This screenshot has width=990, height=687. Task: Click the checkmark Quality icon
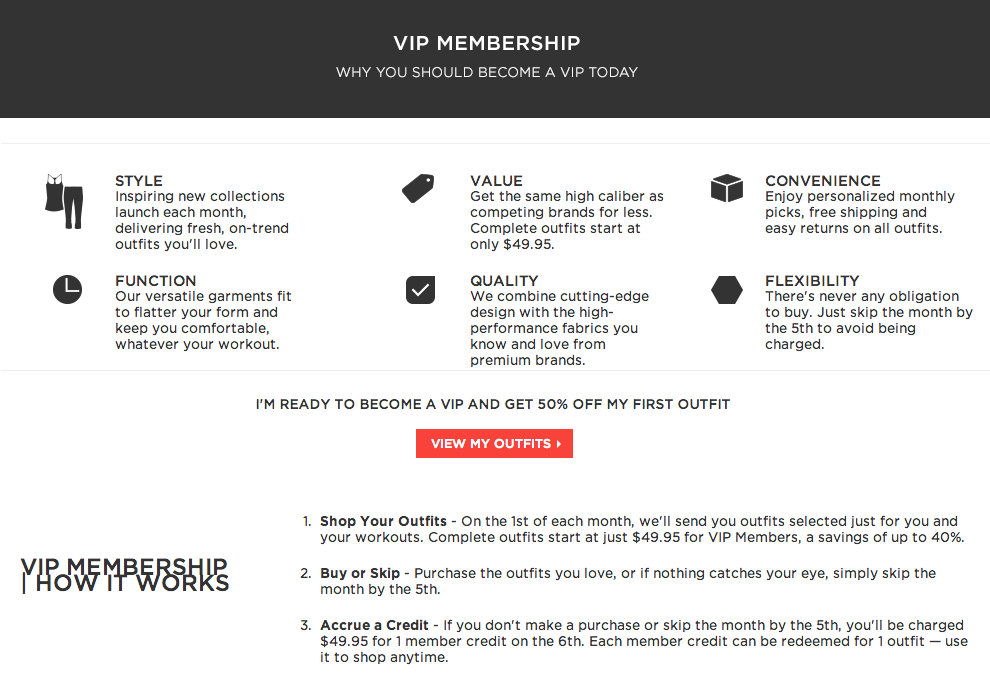[x=420, y=290]
